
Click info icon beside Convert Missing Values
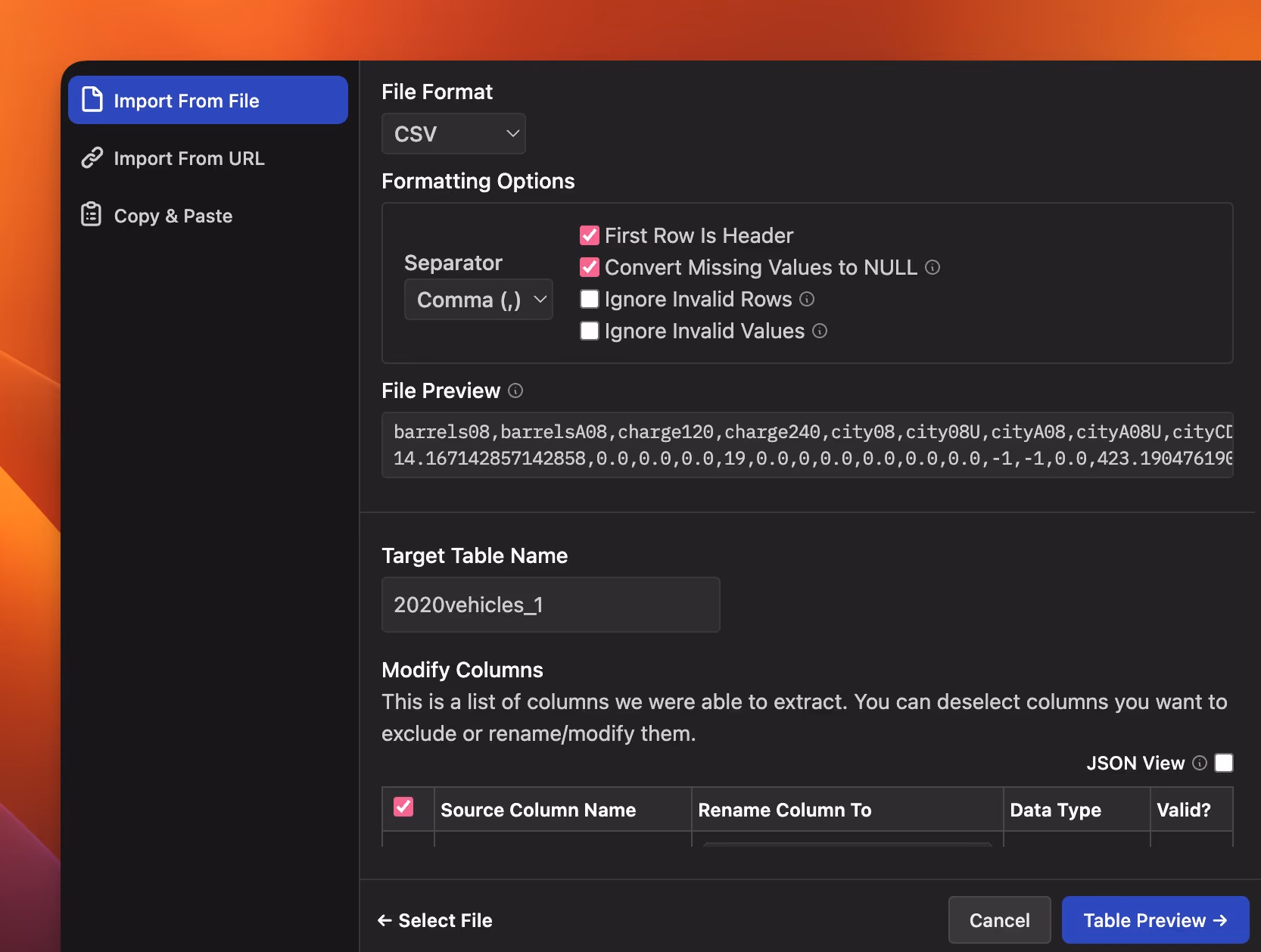click(933, 267)
